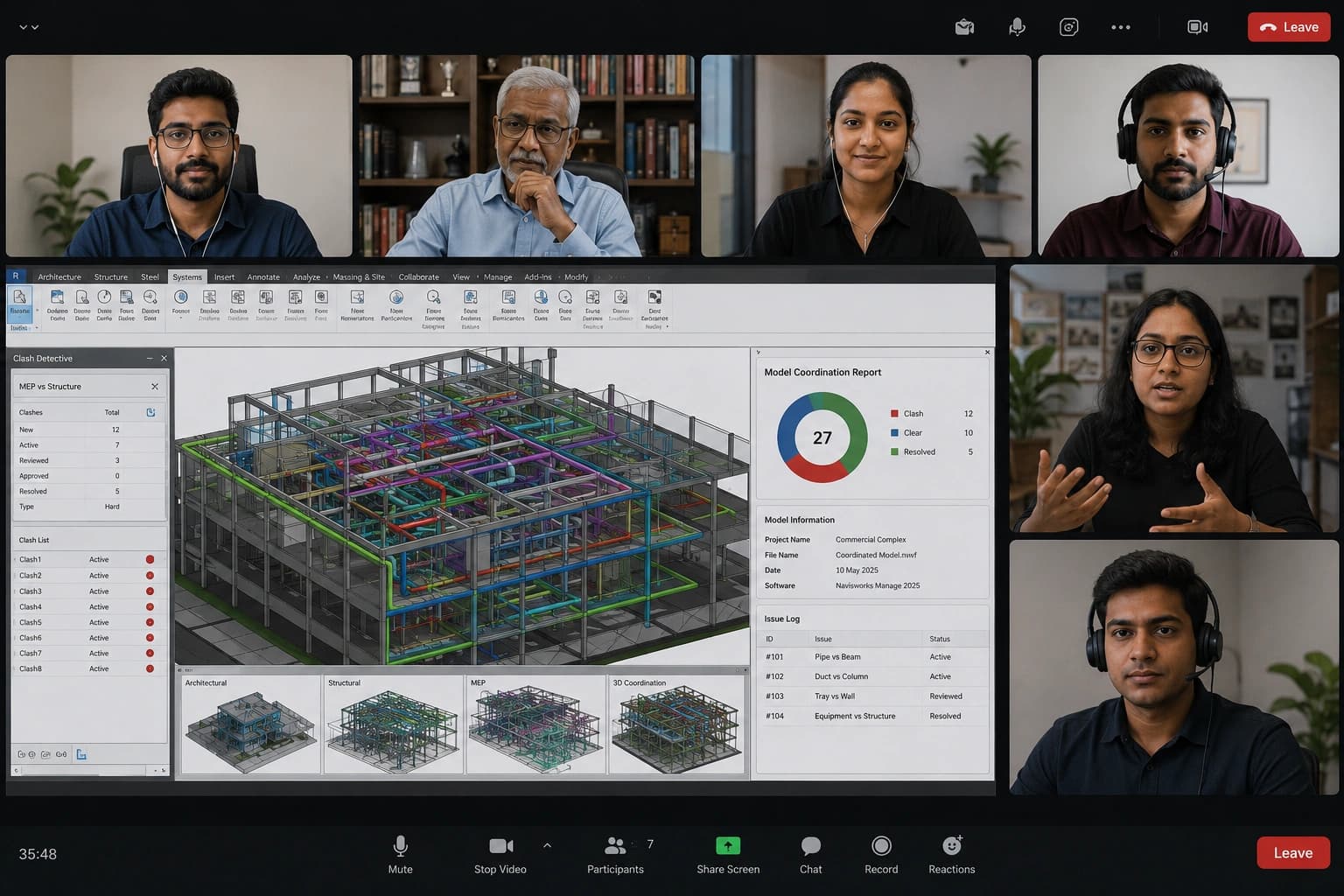Click the blue icon in Clash Detective footer
The height and width of the screenshot is (896, 1344).
81,754
